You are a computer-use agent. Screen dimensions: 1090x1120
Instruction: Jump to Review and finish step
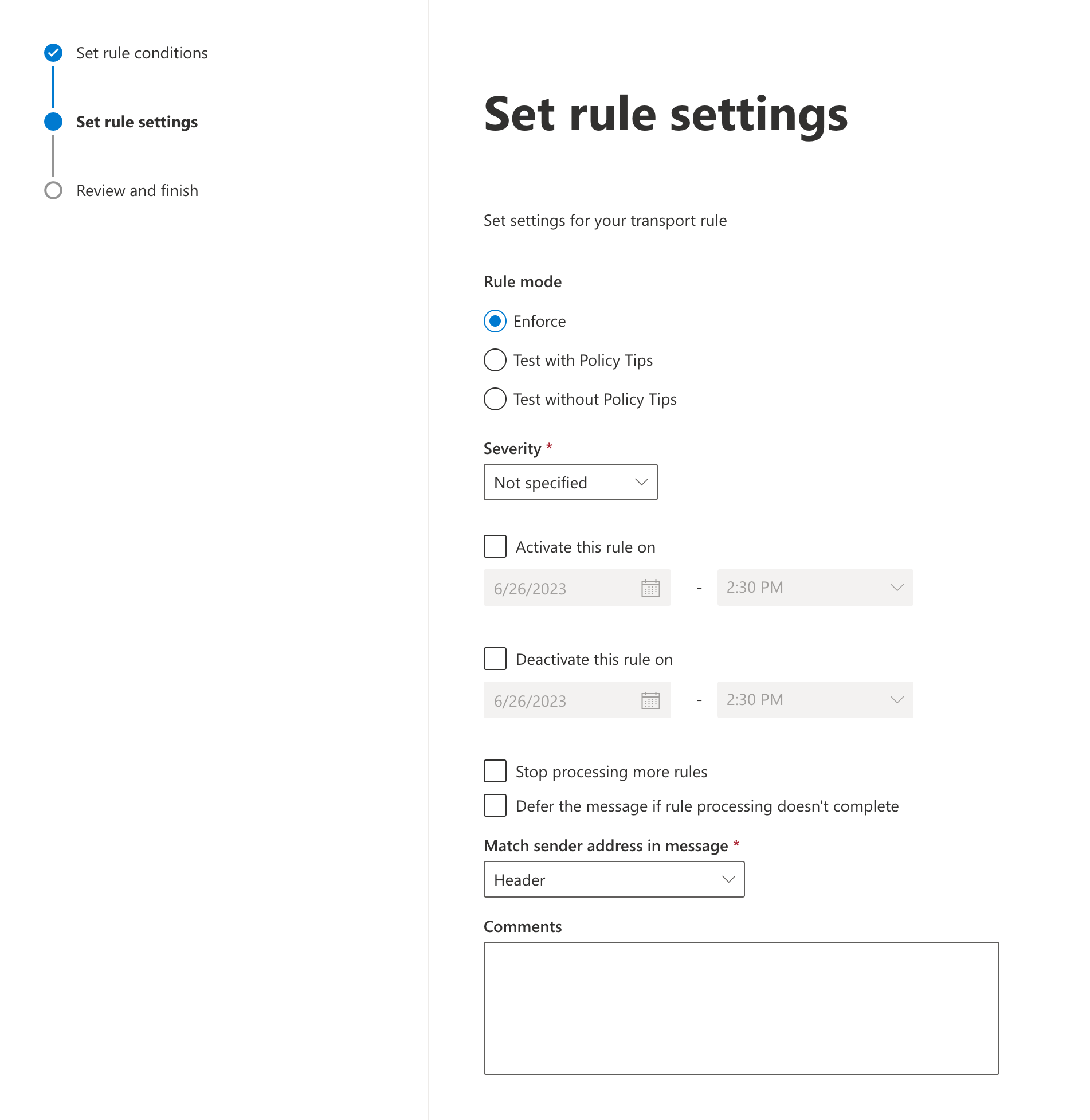tap(138, 190)
